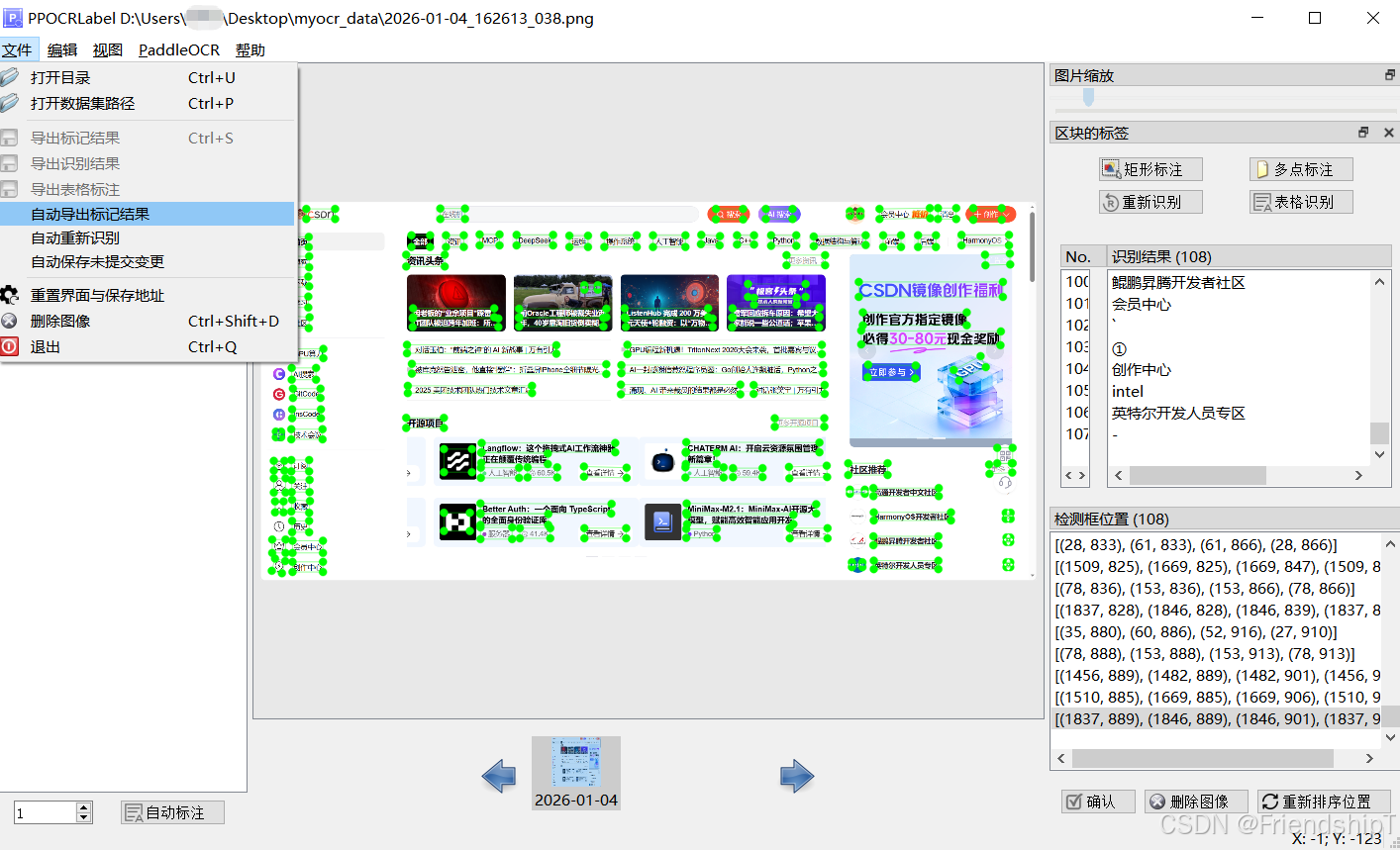Click the 表格识别 table recognition button
1400x850 pixels.
click(1301, 202)
